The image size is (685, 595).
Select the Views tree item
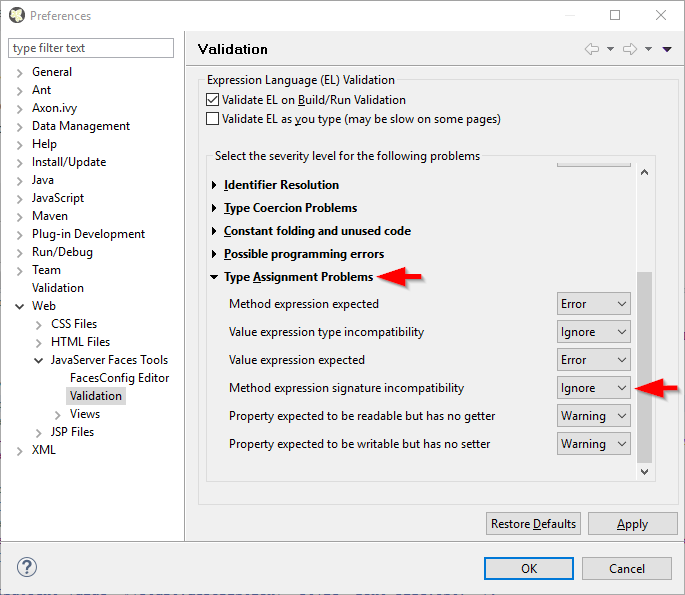tap(85, 414)
